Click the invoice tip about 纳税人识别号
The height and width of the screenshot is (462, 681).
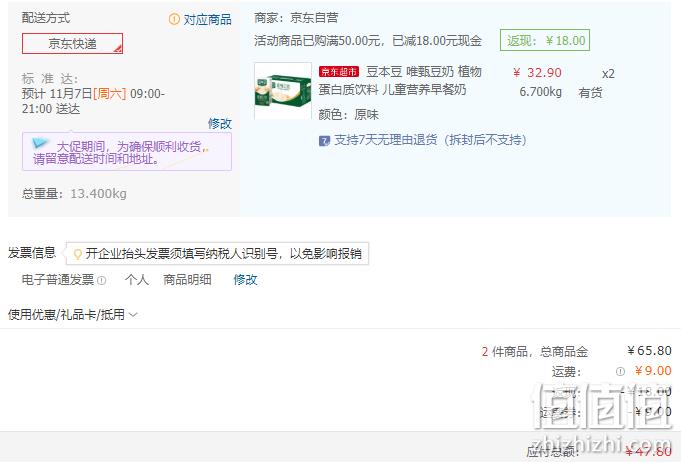pyautogui.click(x=217, y=254)
